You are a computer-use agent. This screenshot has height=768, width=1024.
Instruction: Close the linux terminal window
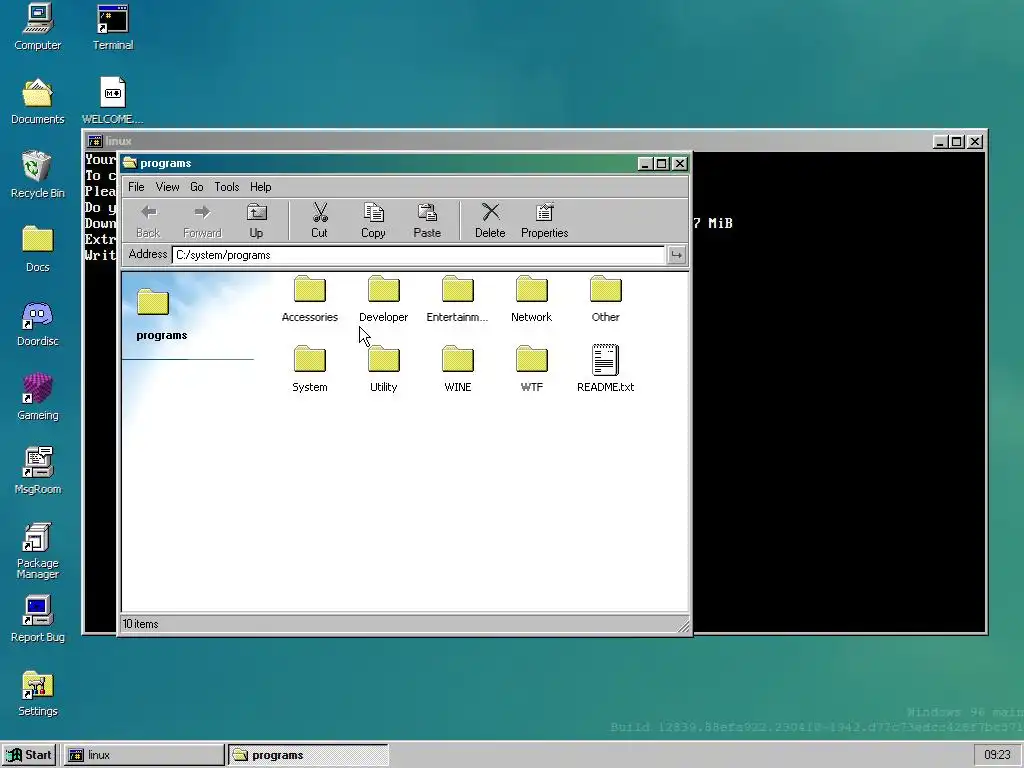pos(975,142)
